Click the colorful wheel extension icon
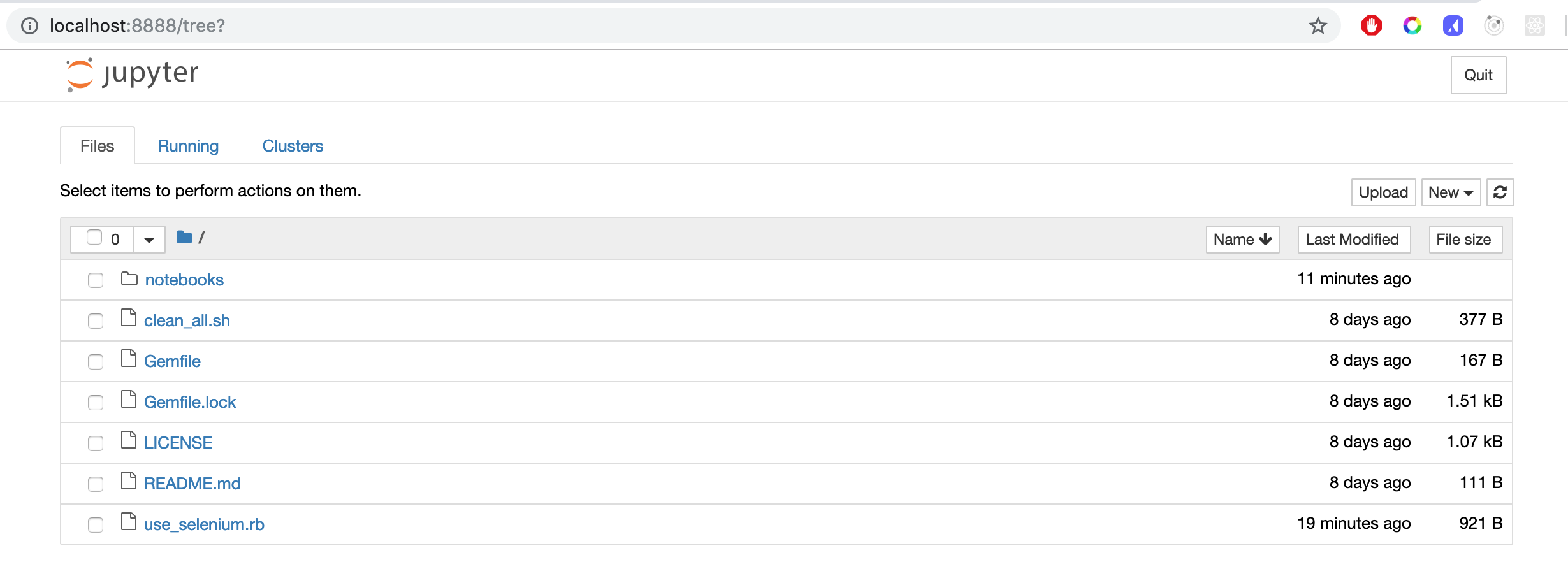Viewport: 1568px width, 576px height. pyautogui.click(x=1412, y=25)
